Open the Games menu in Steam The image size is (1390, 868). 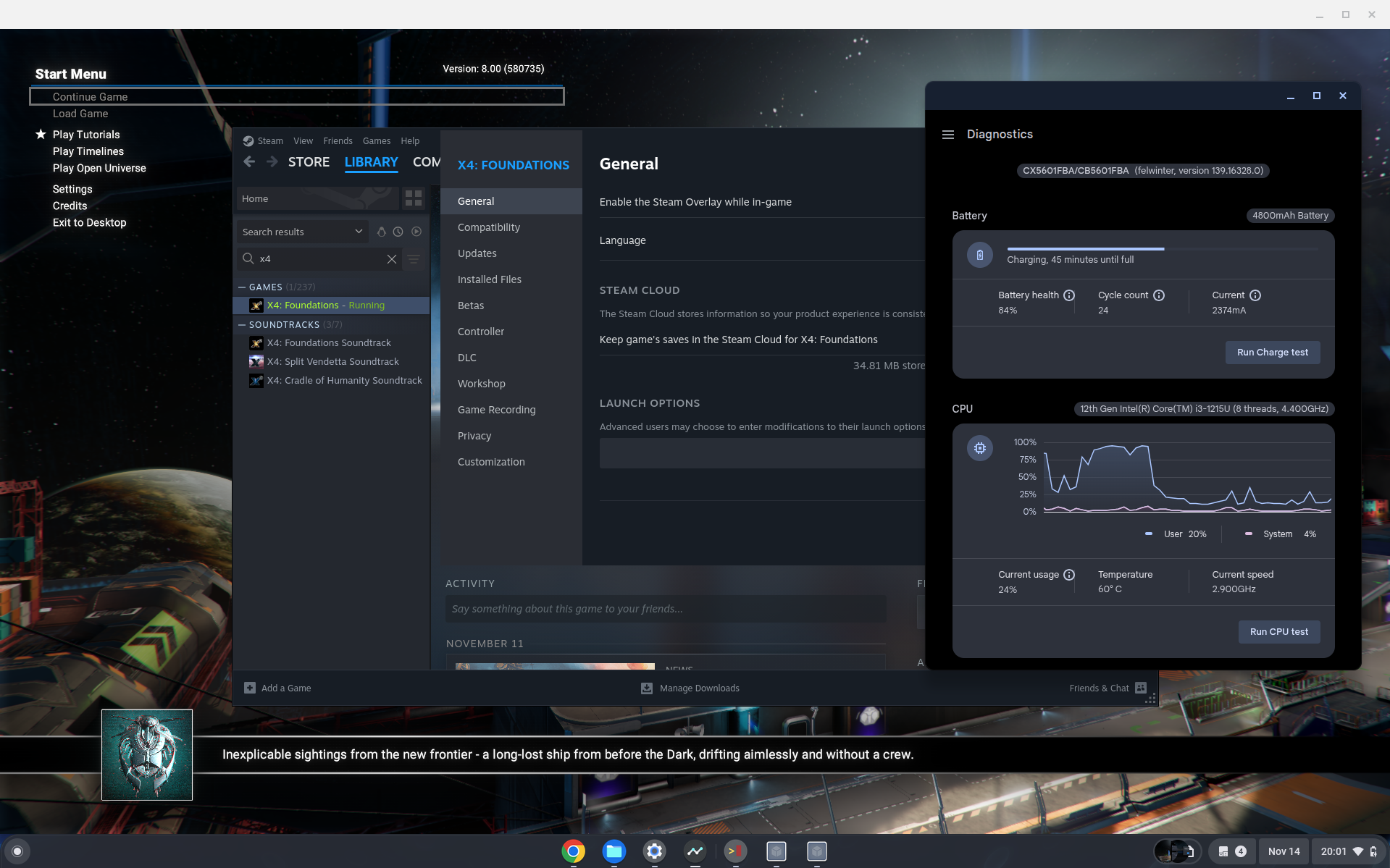tap(377, 141)
